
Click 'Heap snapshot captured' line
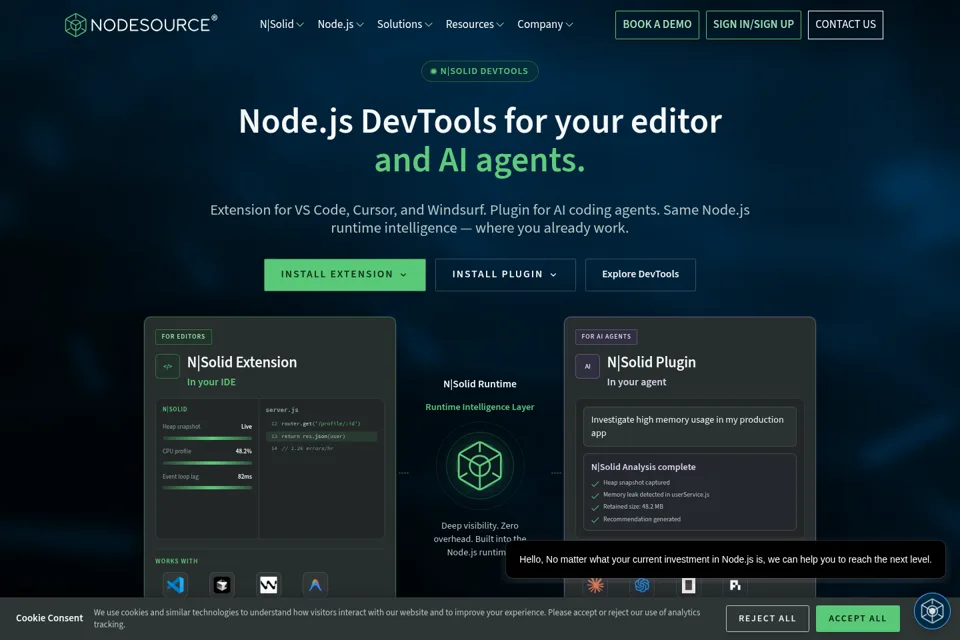tap(636, 483)
